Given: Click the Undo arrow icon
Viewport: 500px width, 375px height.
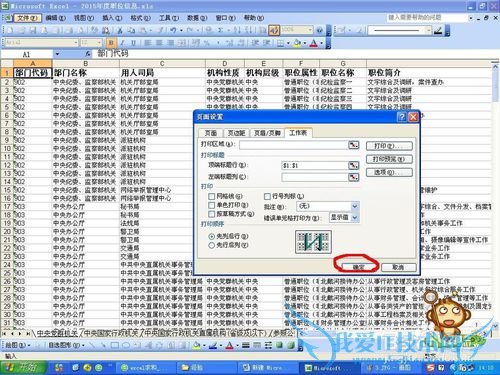Looking at the screenshot, I should (x=173, y=30).
